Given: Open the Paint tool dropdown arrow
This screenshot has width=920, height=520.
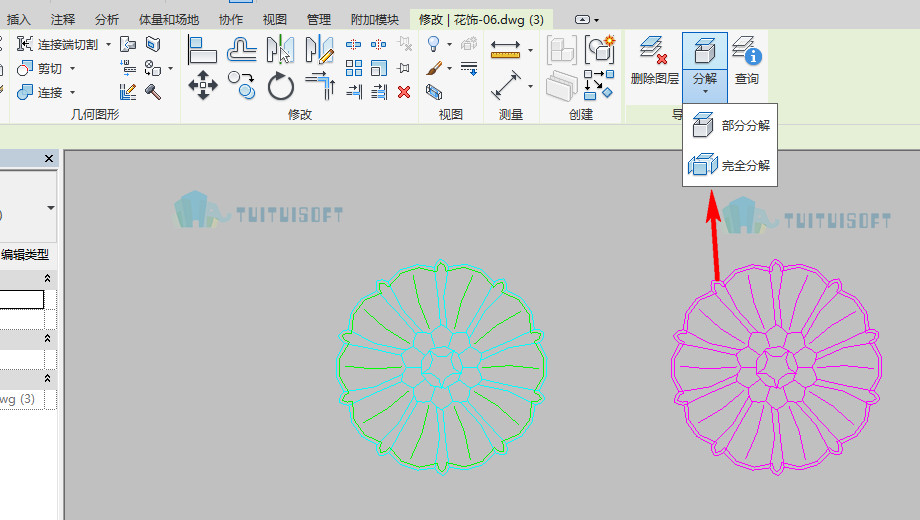Looking at the screenshot, I should click(x=449, y=69).
